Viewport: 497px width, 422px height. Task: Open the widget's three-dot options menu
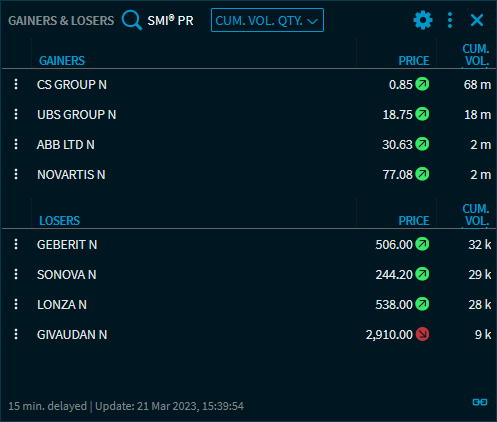coord(450,20)
